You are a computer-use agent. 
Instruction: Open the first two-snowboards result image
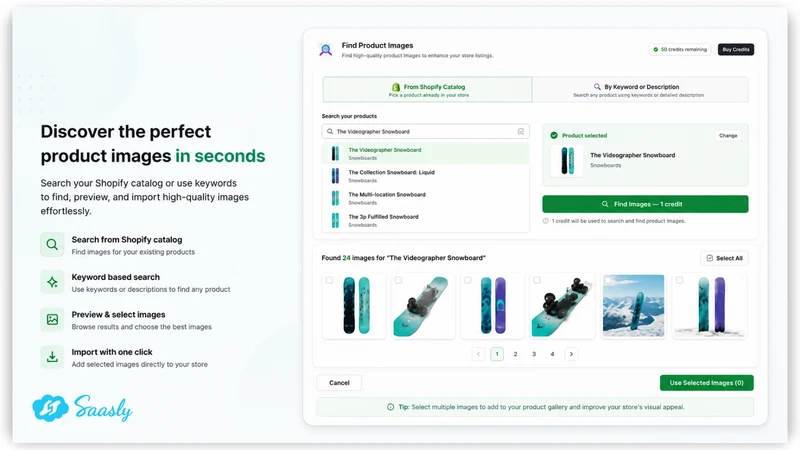(355, 306)
